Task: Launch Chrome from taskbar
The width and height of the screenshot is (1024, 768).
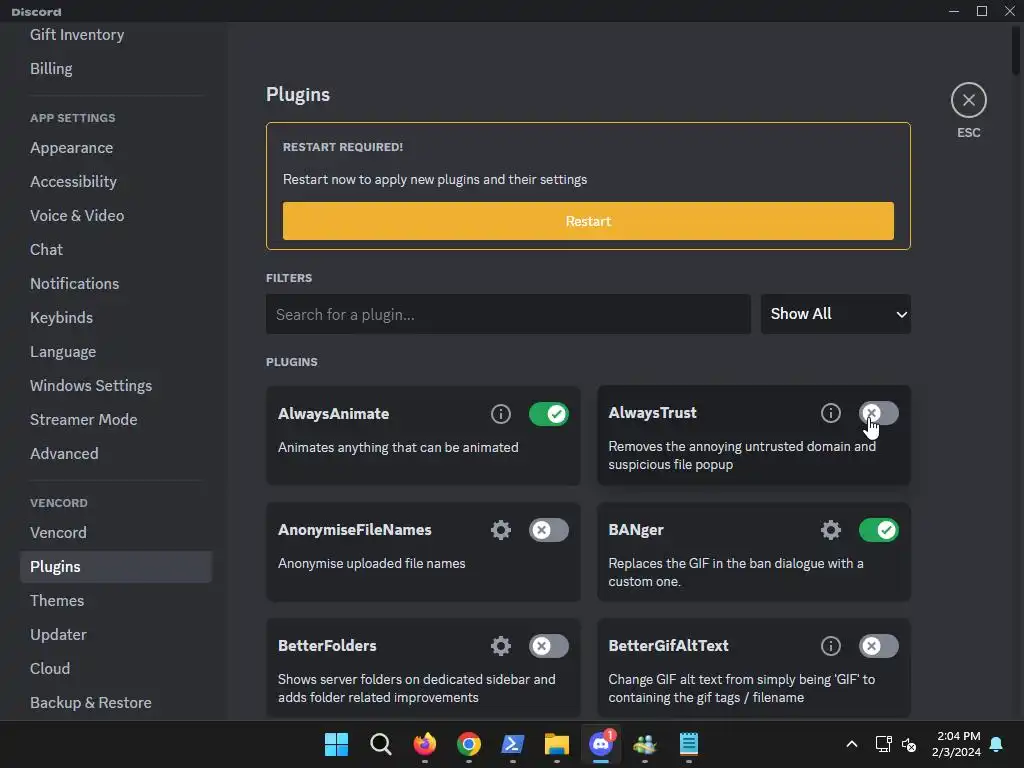Action: 468,744
